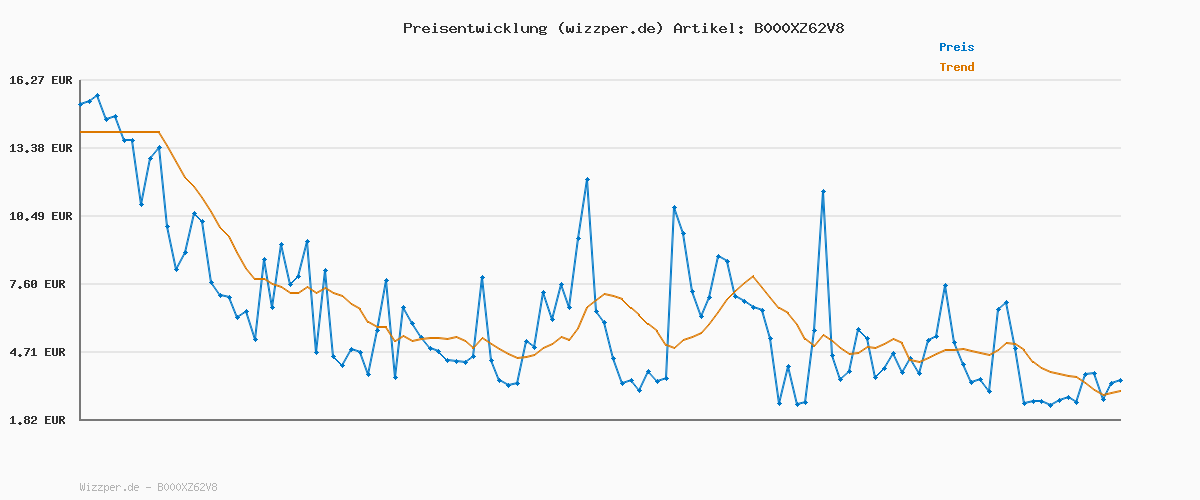
Task: Select the 10.49 EUR axis label
Action: (40, 216)
